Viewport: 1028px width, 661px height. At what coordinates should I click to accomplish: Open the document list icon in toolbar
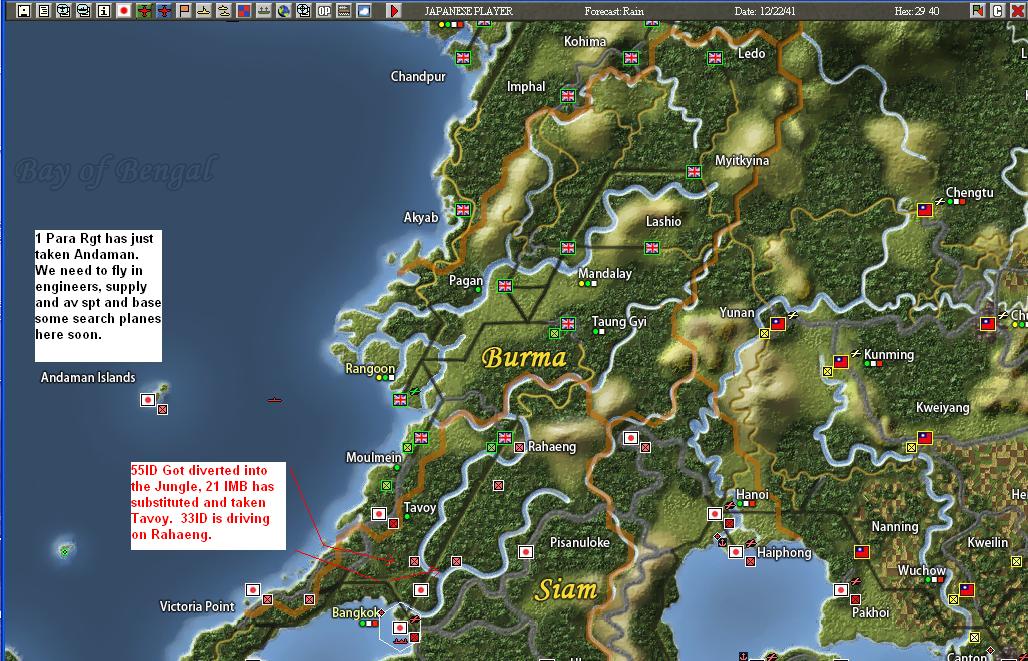[x=44, y=10]
